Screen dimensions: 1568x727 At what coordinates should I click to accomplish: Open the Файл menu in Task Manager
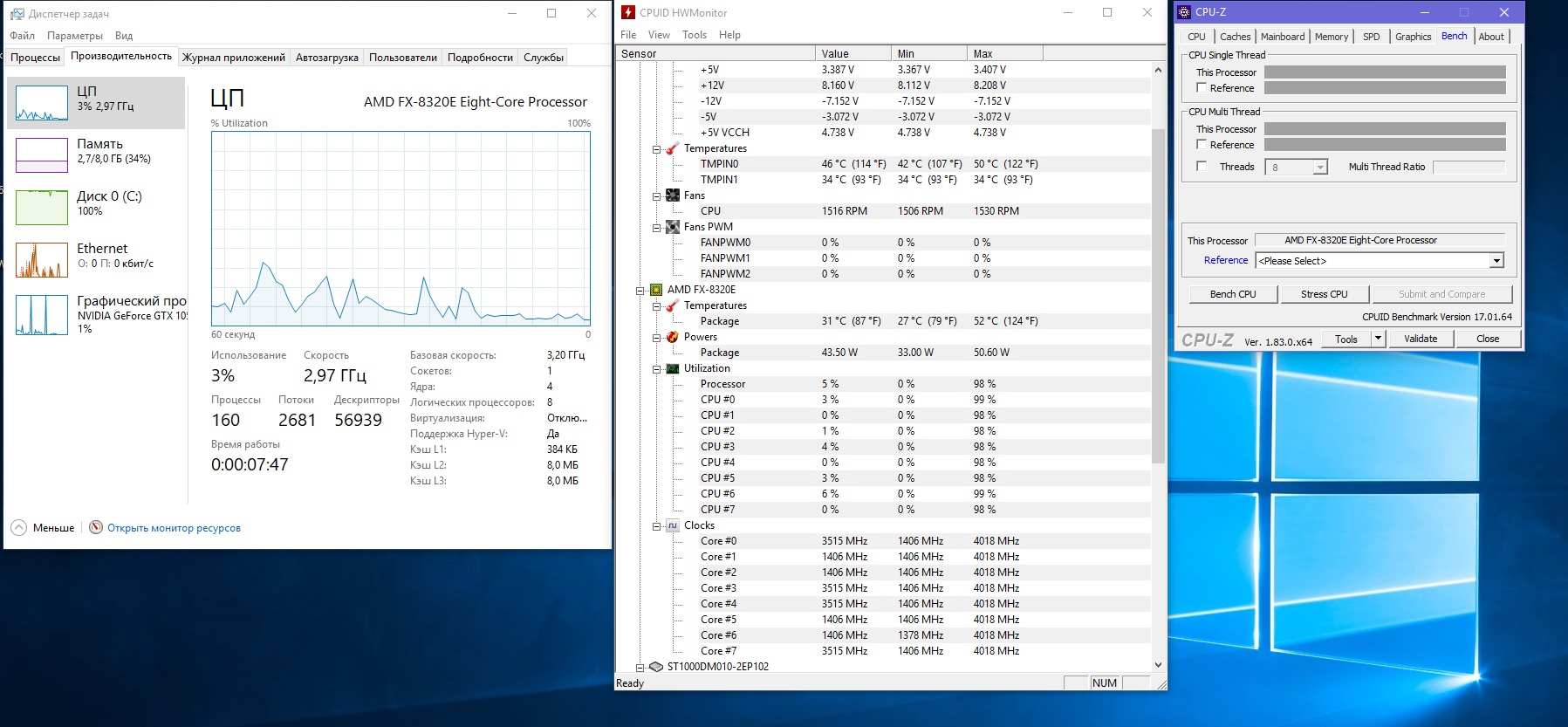click(x=23, y=36)
